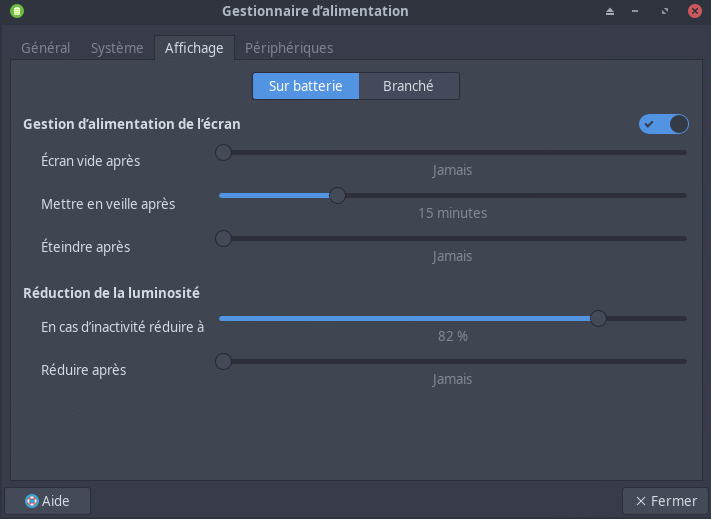Click the Gestionnaire d'alimentation title text
Screen dimensions: 711x519
[x=315, y=11]
